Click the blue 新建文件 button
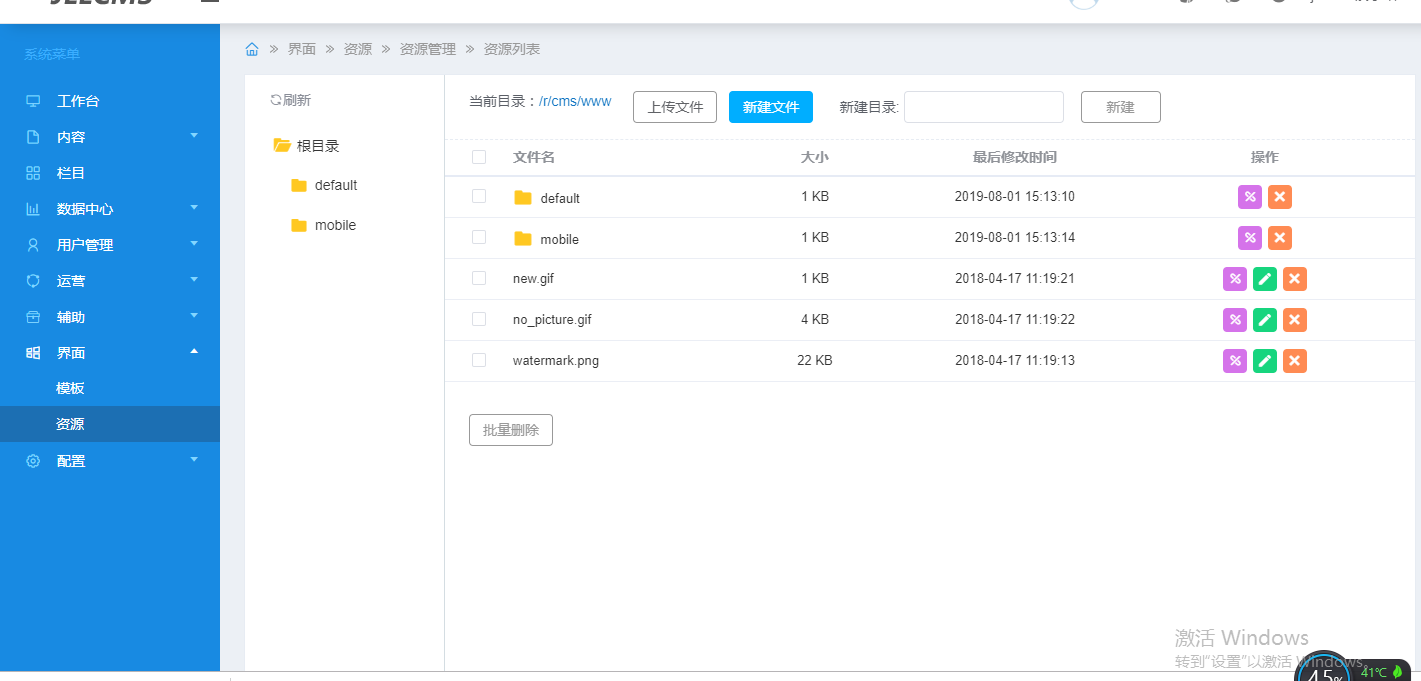 pos(771,107)
